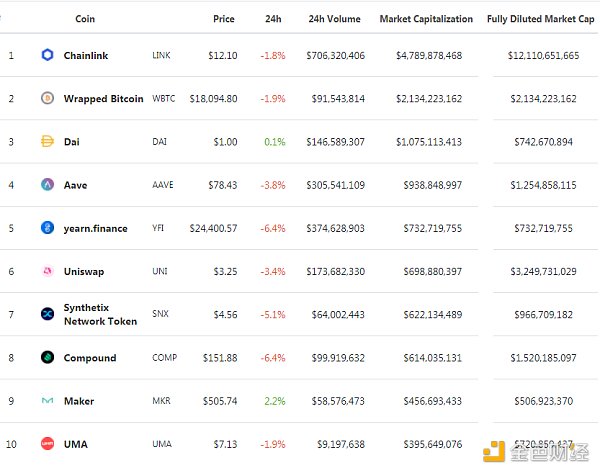Click Synthetix's -5.1% change value
This screenshot has width=600, height=473.
pos(273,315)
